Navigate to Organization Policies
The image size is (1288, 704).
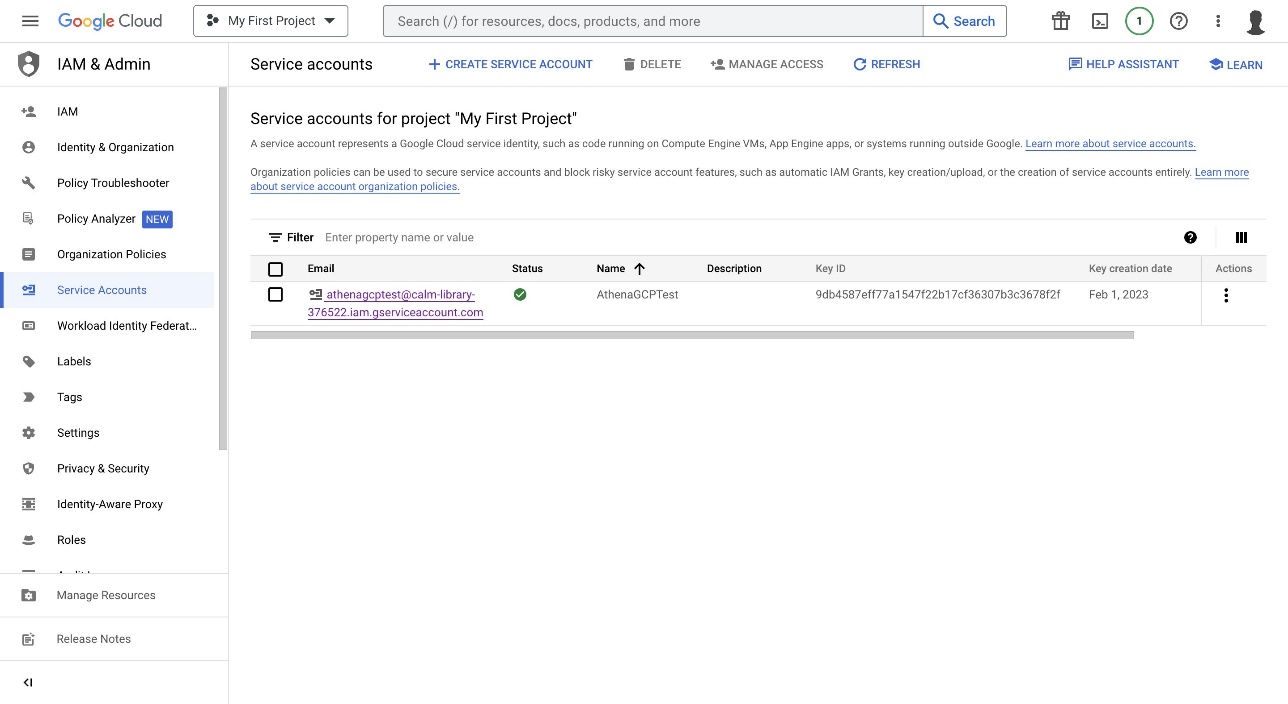[111, 254]
